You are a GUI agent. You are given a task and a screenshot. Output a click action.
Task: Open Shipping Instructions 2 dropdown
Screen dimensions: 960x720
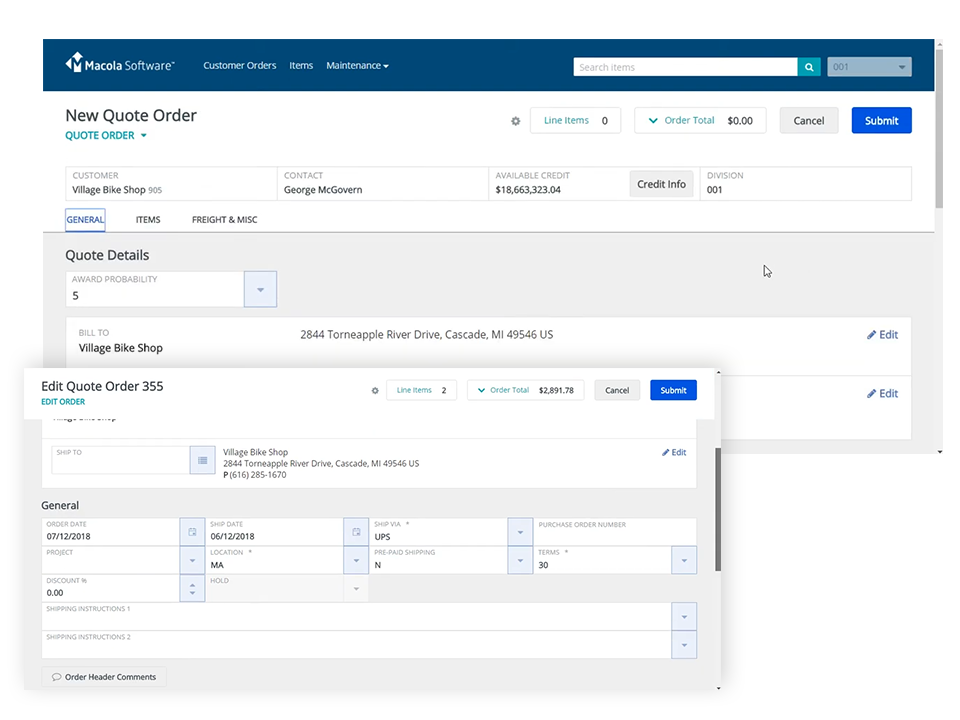click(x=684, y=645)
